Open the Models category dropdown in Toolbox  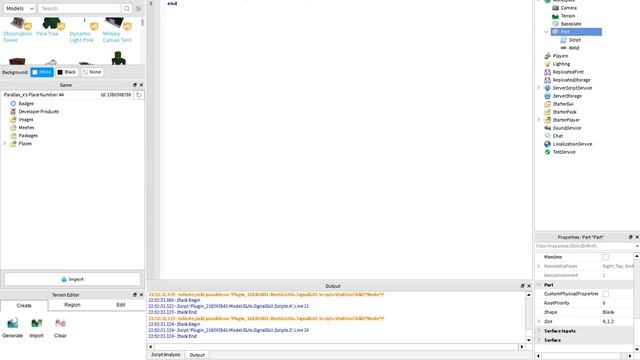pos(19,8)
